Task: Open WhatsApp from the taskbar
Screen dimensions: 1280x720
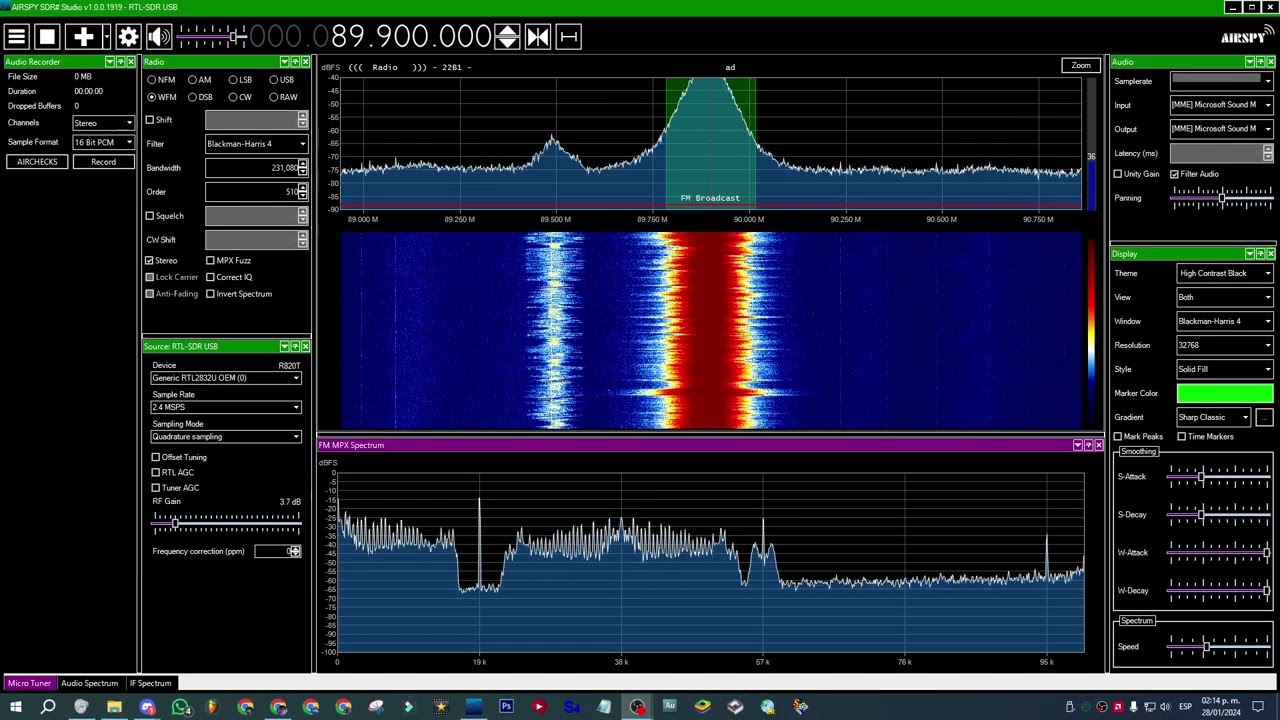Action: tap(180, 707)
